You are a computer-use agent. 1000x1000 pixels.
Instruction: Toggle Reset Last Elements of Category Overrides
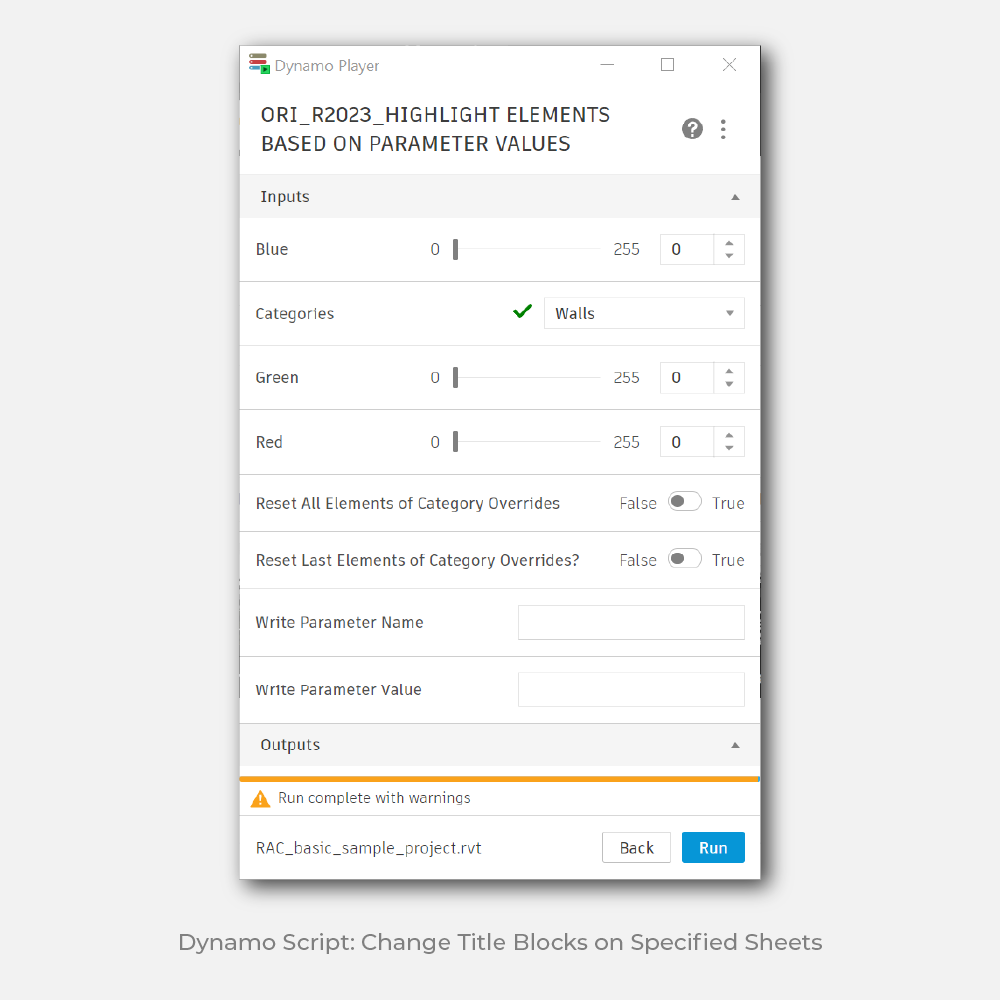click(x=684, y=559)
